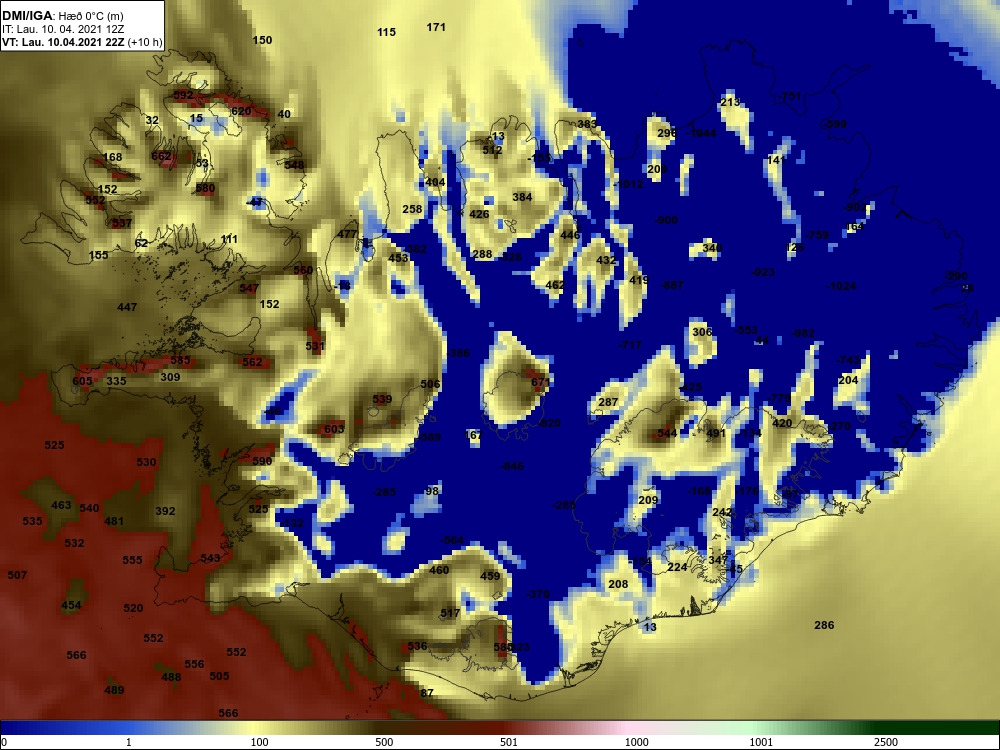The height and width of the screenshot is (750, 1000).
Task: Click the map value '517'
Action: point(450,614)
